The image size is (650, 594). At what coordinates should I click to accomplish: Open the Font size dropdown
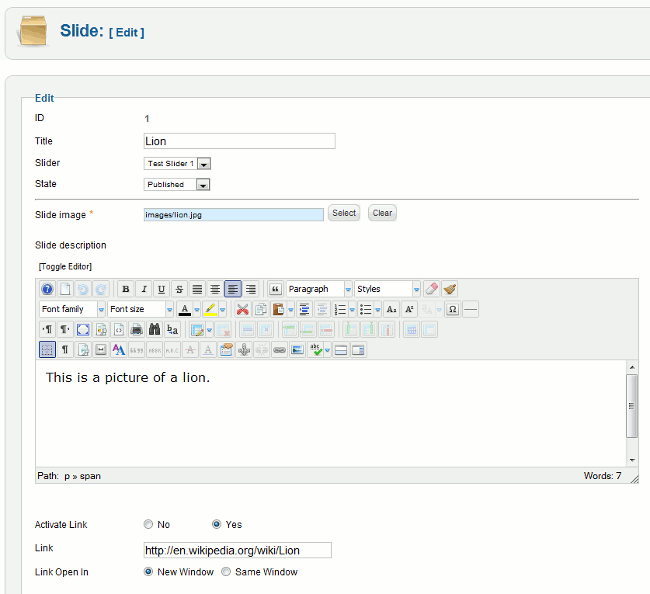pos(141,309)
